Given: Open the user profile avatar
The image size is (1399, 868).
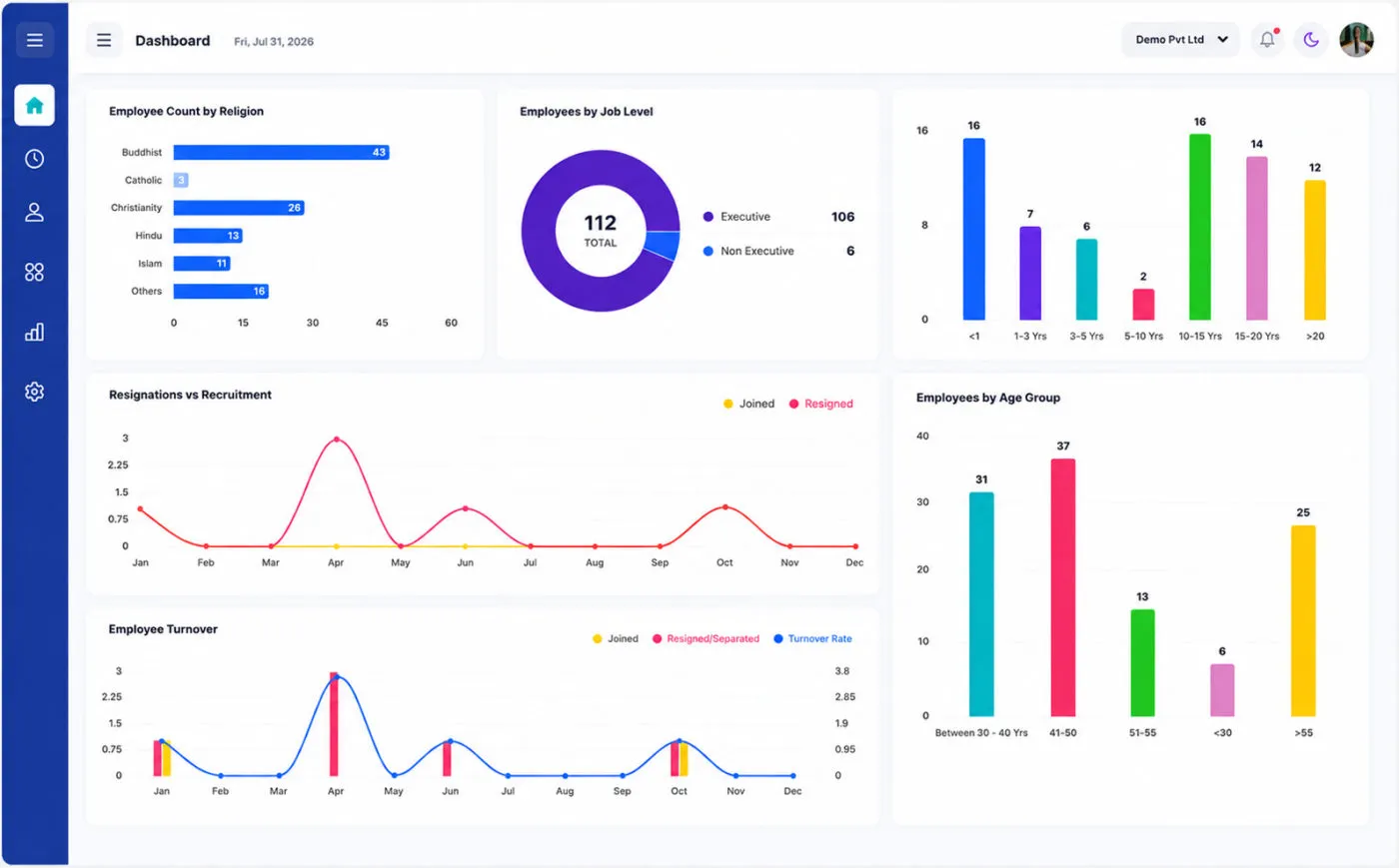Looking at the screenshot, I should [x=1356, y=40].
